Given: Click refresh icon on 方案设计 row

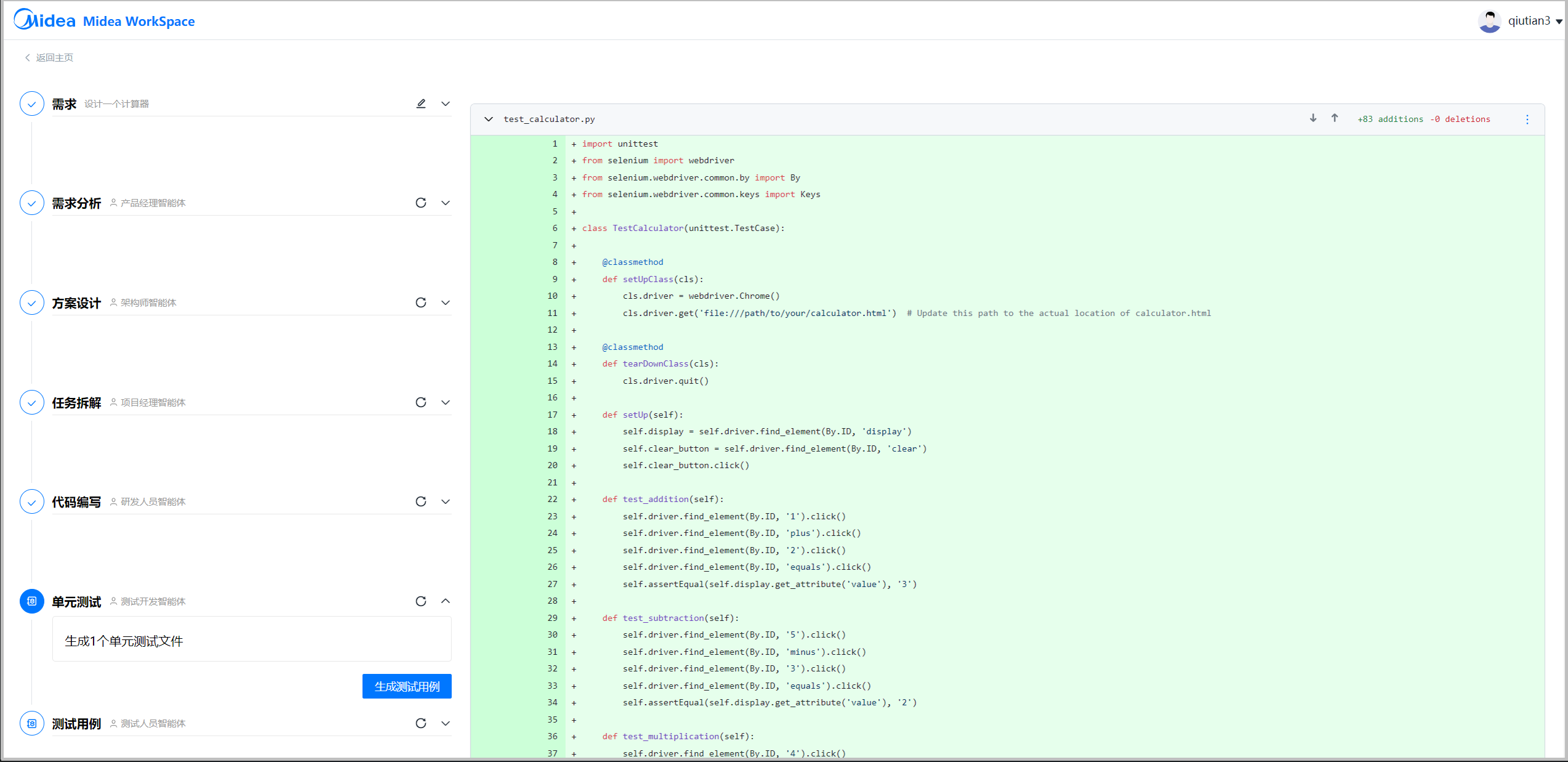Looking at the screenshot, I should tap(421, 302).
